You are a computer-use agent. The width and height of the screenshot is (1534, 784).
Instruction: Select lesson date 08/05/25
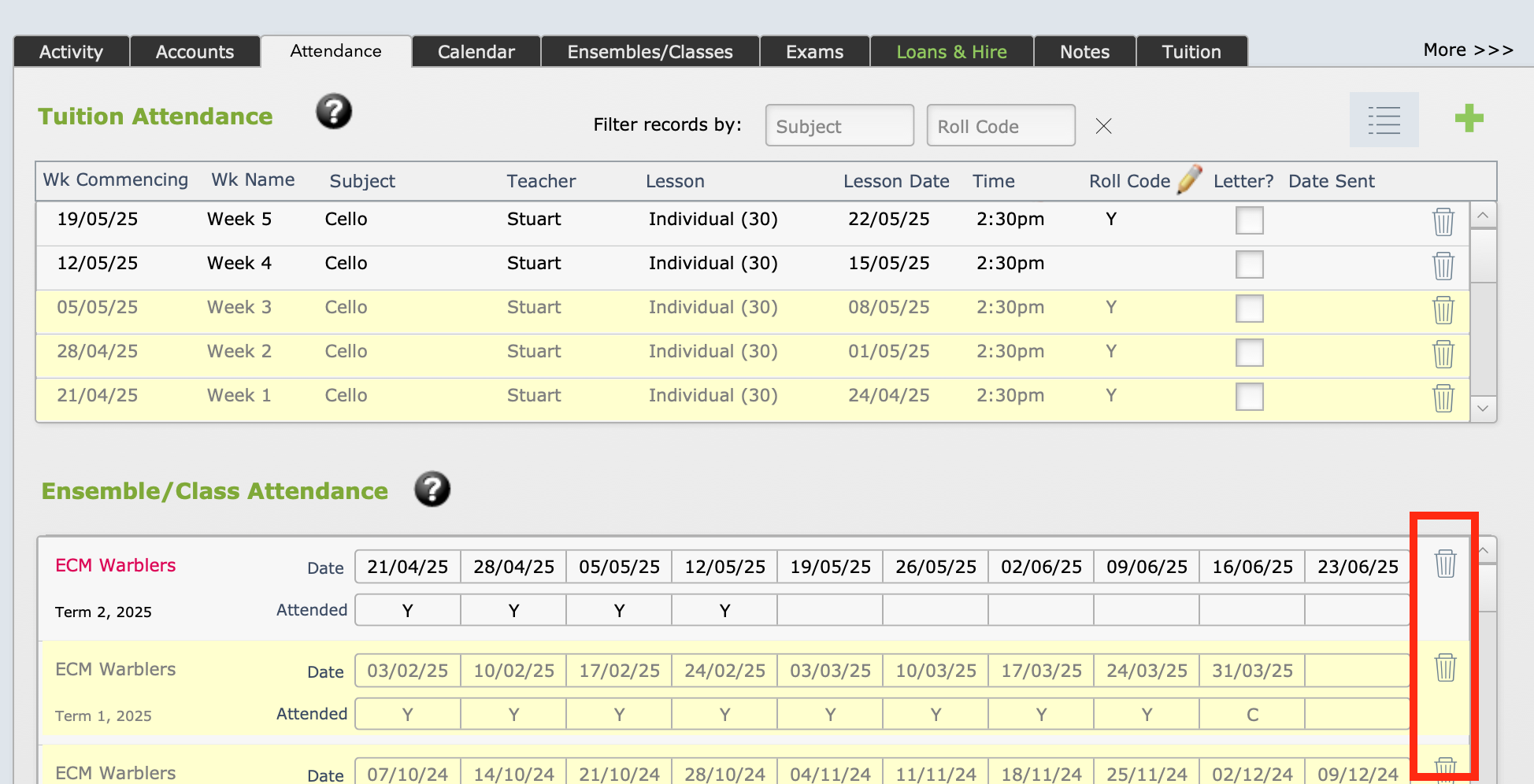tap(889, 307)
